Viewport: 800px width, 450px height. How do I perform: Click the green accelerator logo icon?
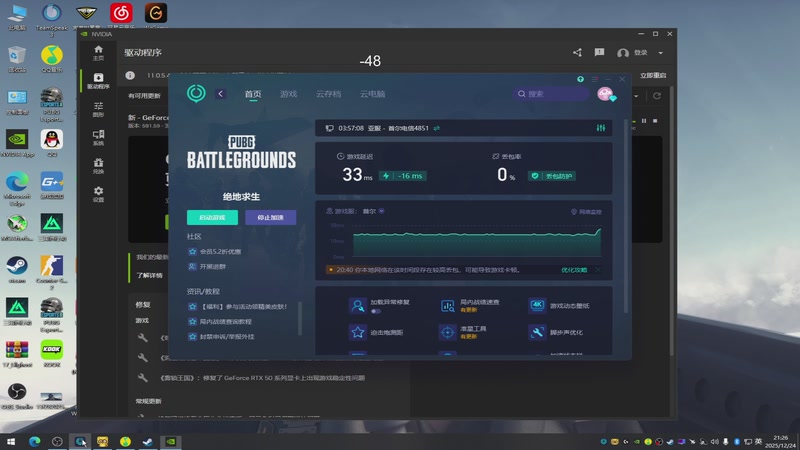coord(196,93)
